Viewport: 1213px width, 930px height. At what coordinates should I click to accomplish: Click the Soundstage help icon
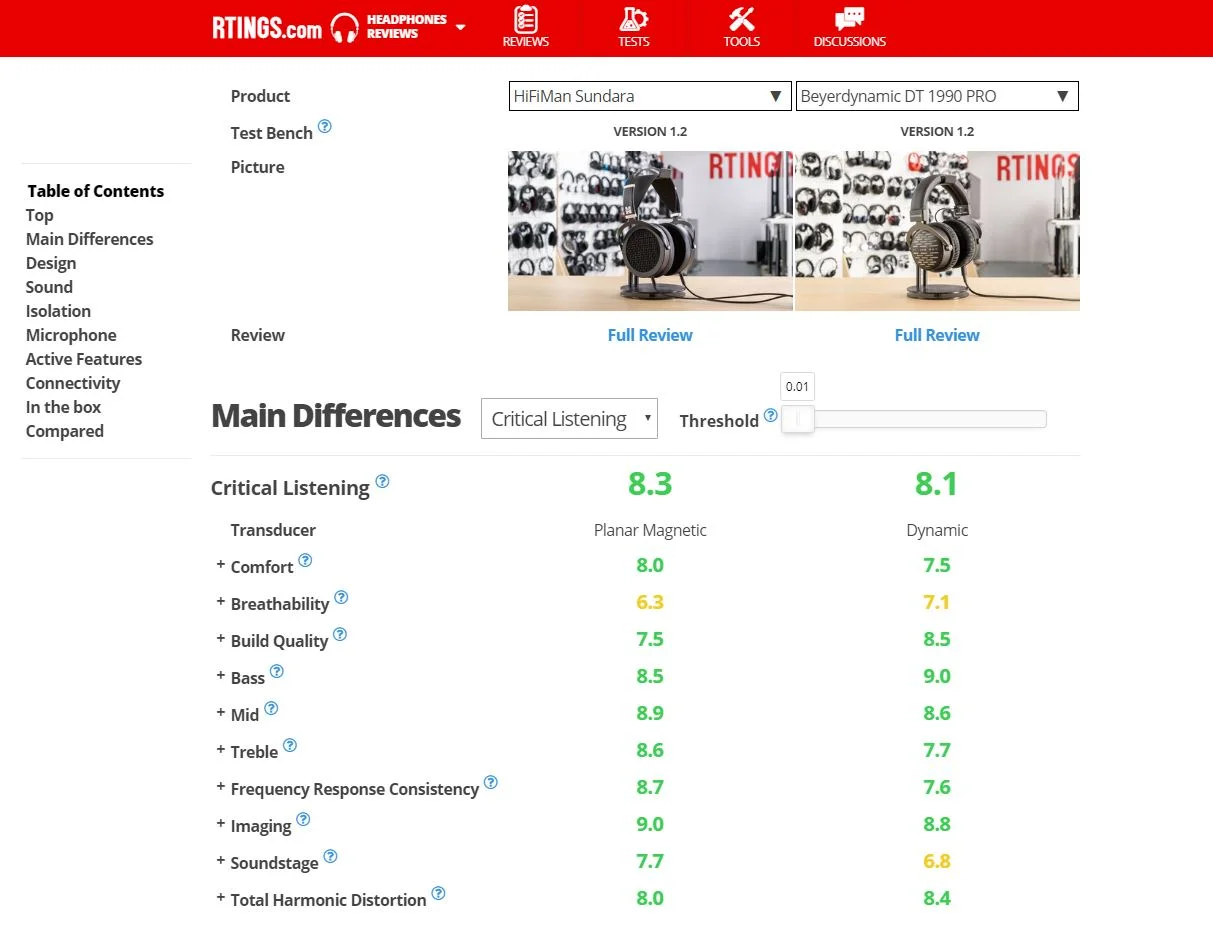pyautogui.click(x=330, y=856)
